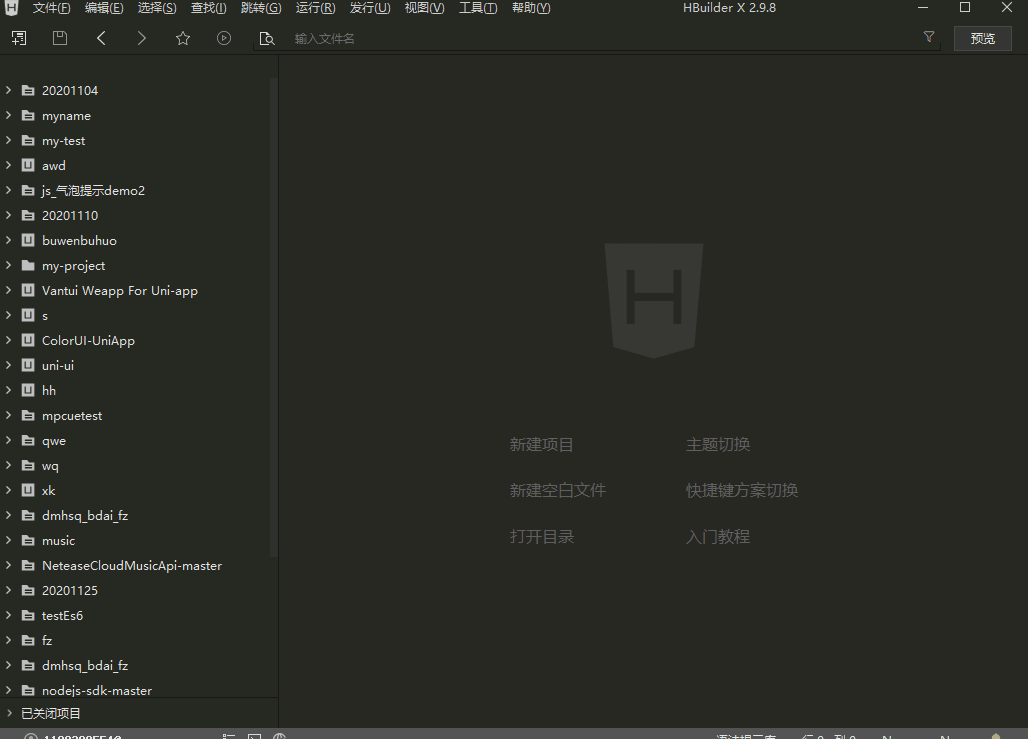Click the icon of Vantui Weapp For Uni-app
The height and width of the screenshot is (739, 1028).
pos(28,290)
